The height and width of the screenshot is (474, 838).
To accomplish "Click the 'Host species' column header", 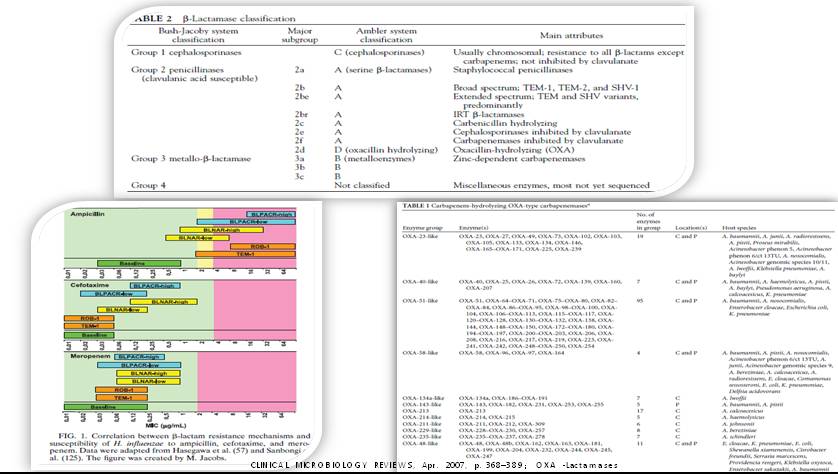I will click(x=739, y=228).
